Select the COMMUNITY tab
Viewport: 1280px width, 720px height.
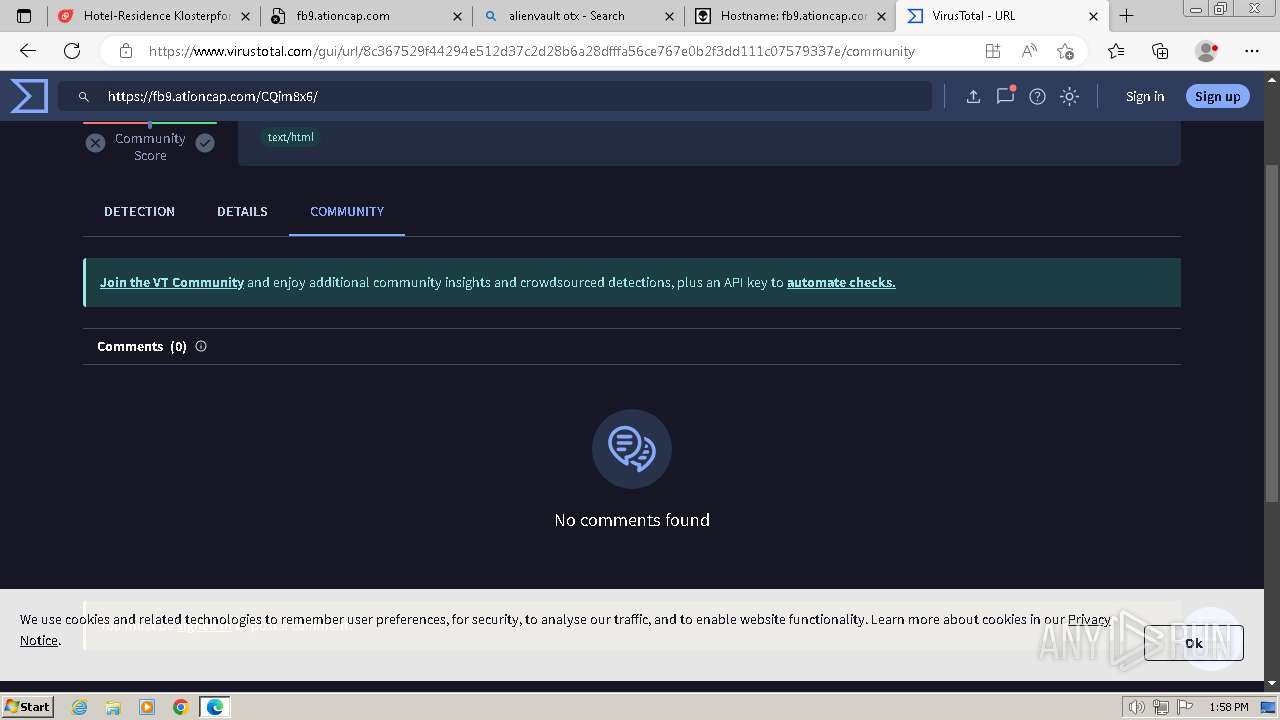[x=347, y=211]
